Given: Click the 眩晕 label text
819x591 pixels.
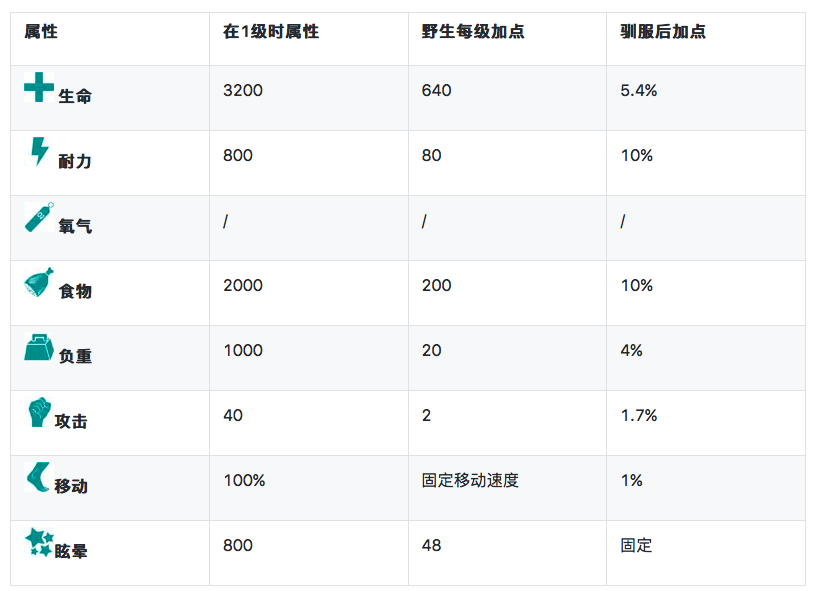Looking at the screenshot, I should pos(72,551).
